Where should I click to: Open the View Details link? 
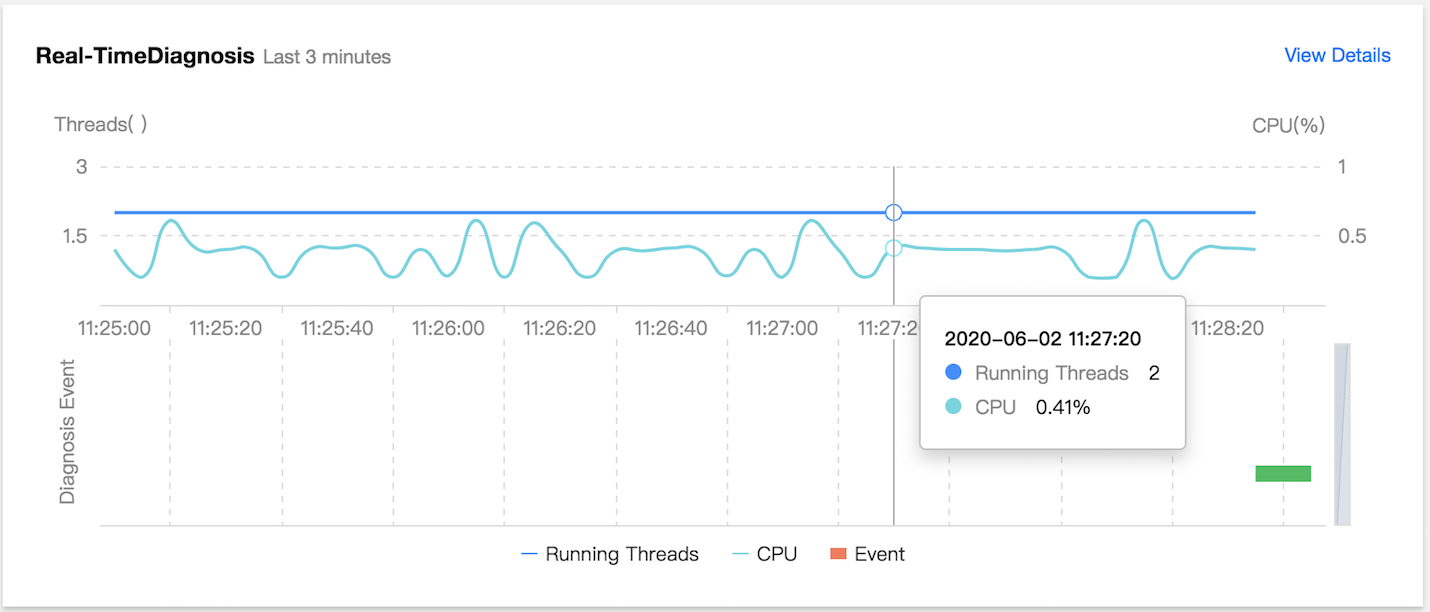point(1337,55)
